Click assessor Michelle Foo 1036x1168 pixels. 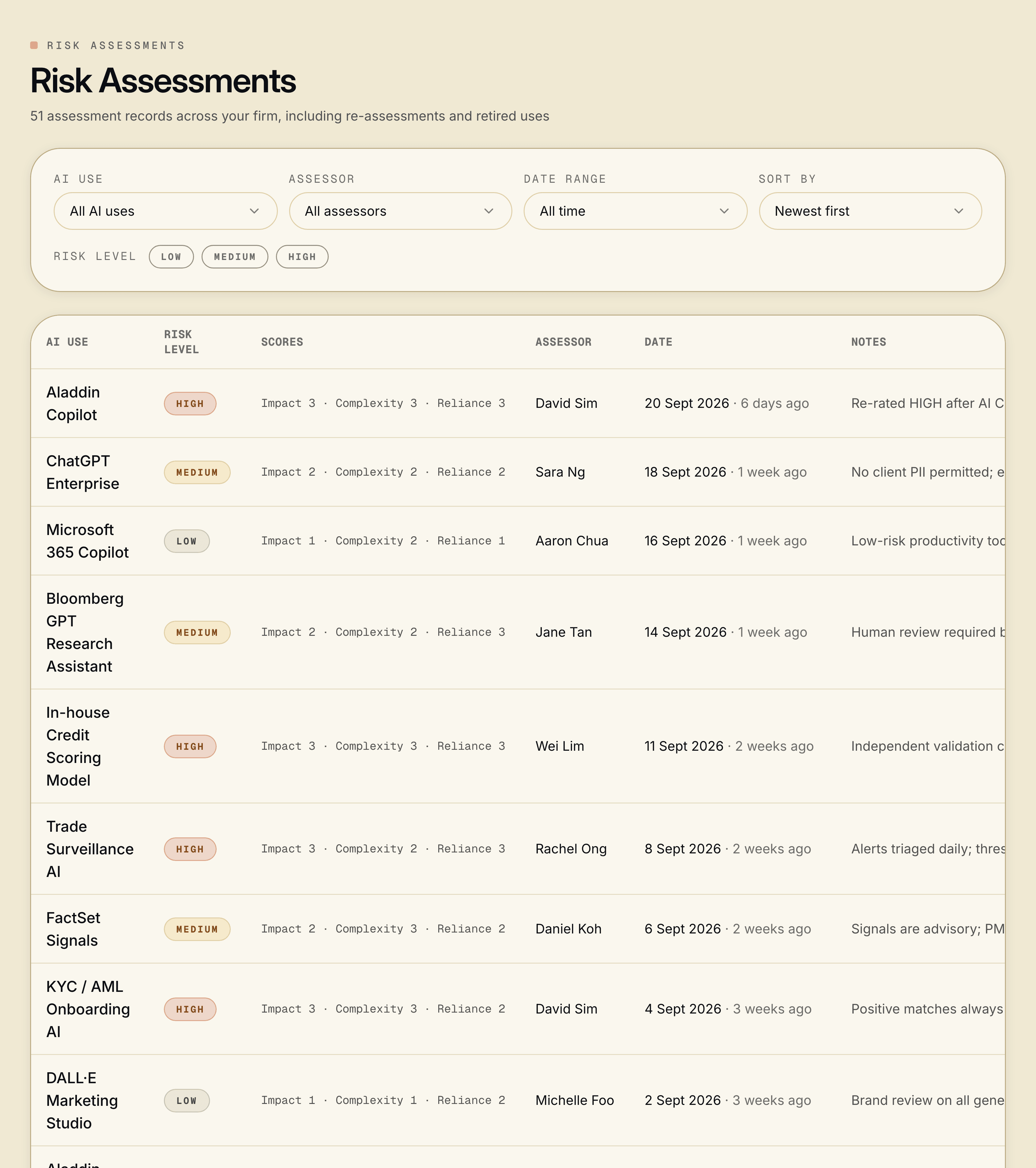[x=574, y=1100]
